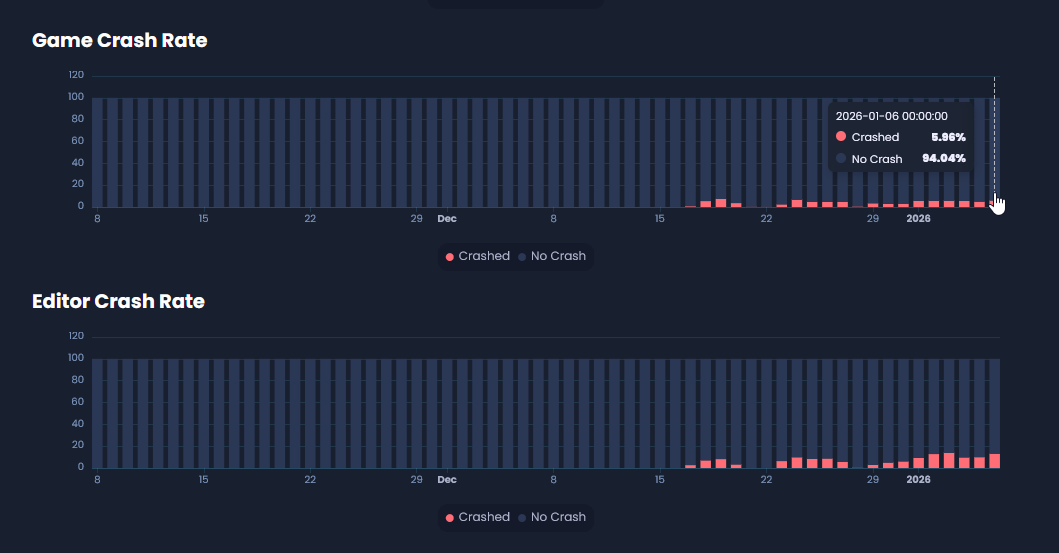Click red Crashed legend dot under Game chart
This screenshot has height=553, width=1059.
pos(450,257)
